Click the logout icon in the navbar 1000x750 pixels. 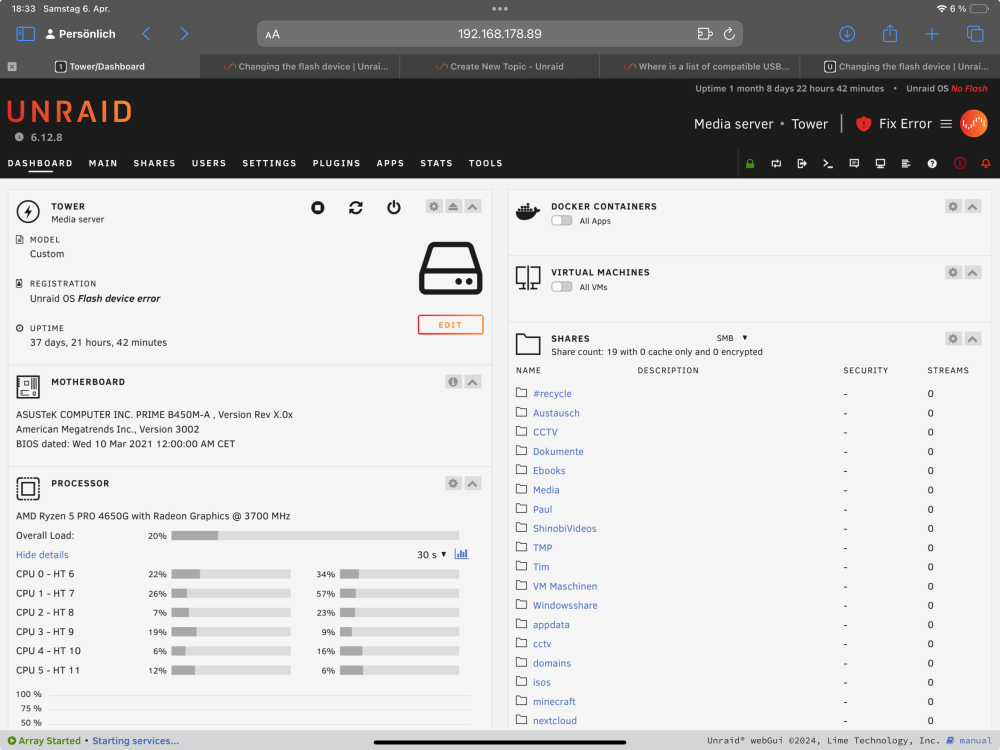(802, 164)
